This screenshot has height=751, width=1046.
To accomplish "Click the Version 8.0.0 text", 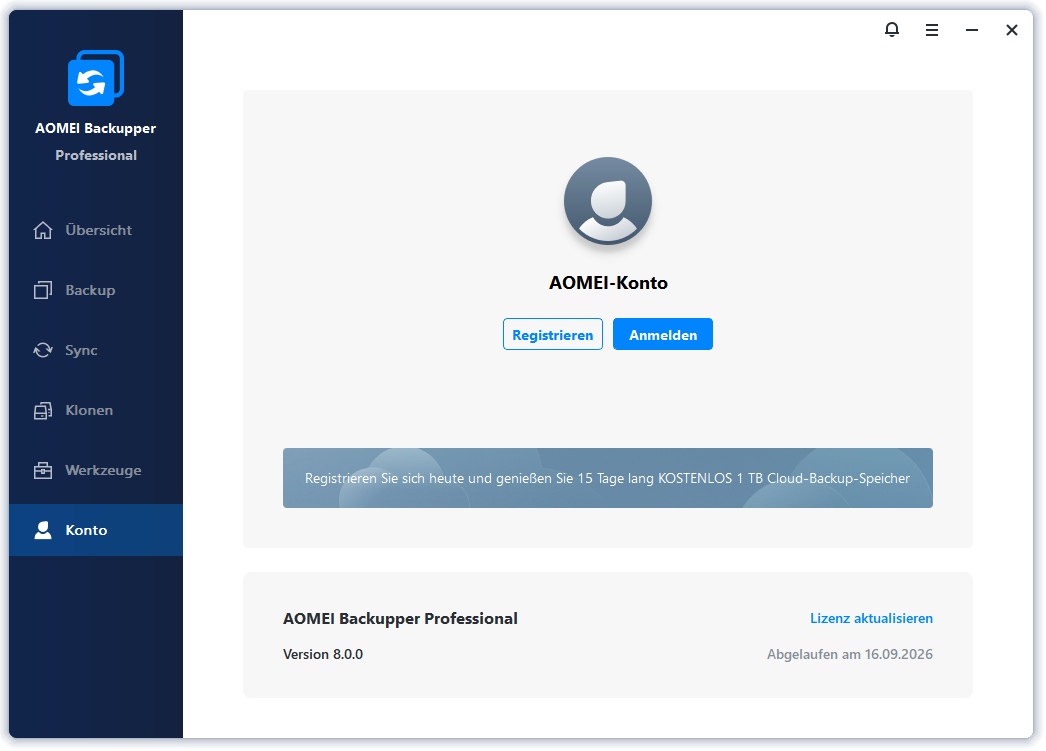I will point(323,654).
